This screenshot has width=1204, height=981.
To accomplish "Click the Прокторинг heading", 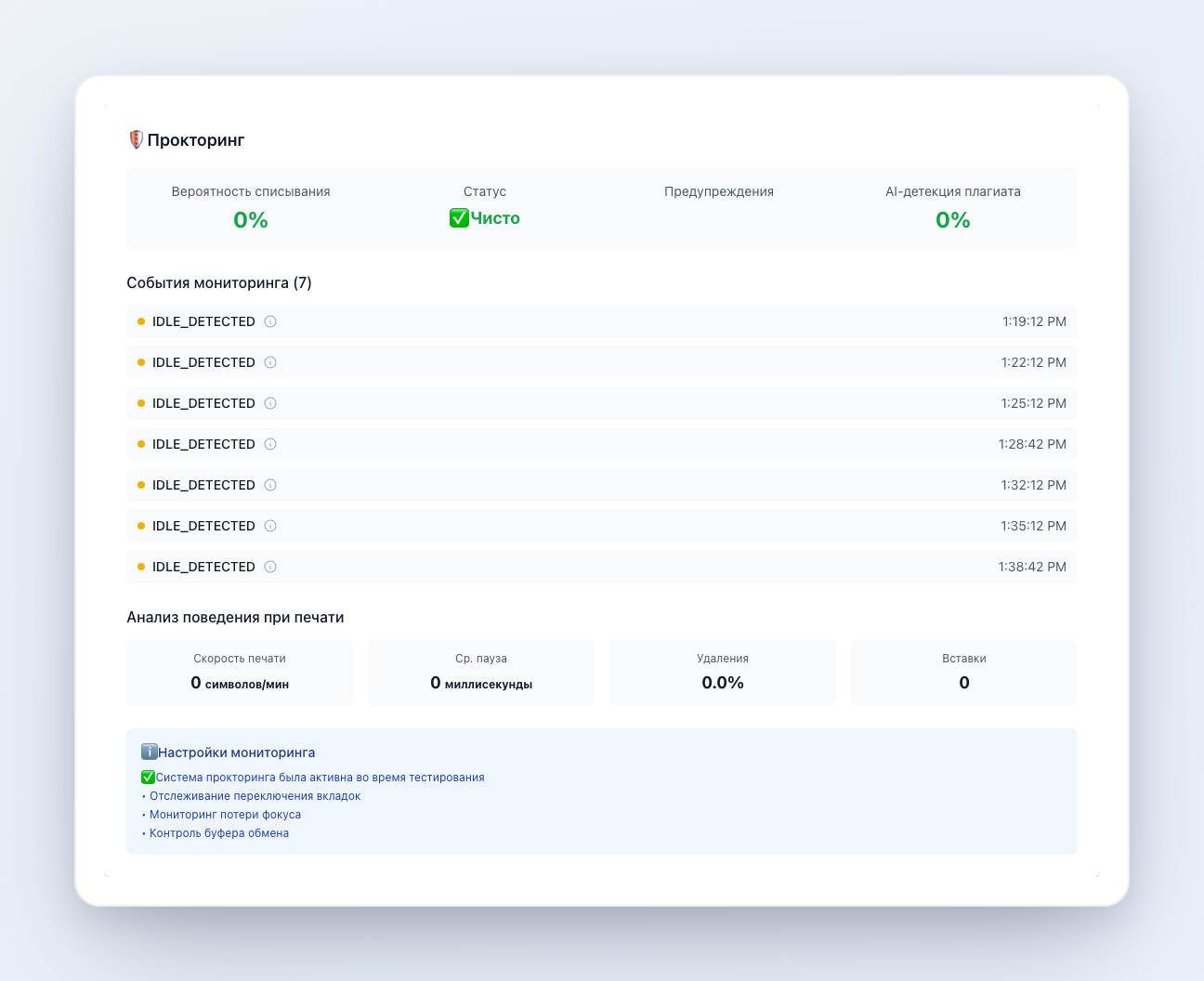I will [196, 140].
